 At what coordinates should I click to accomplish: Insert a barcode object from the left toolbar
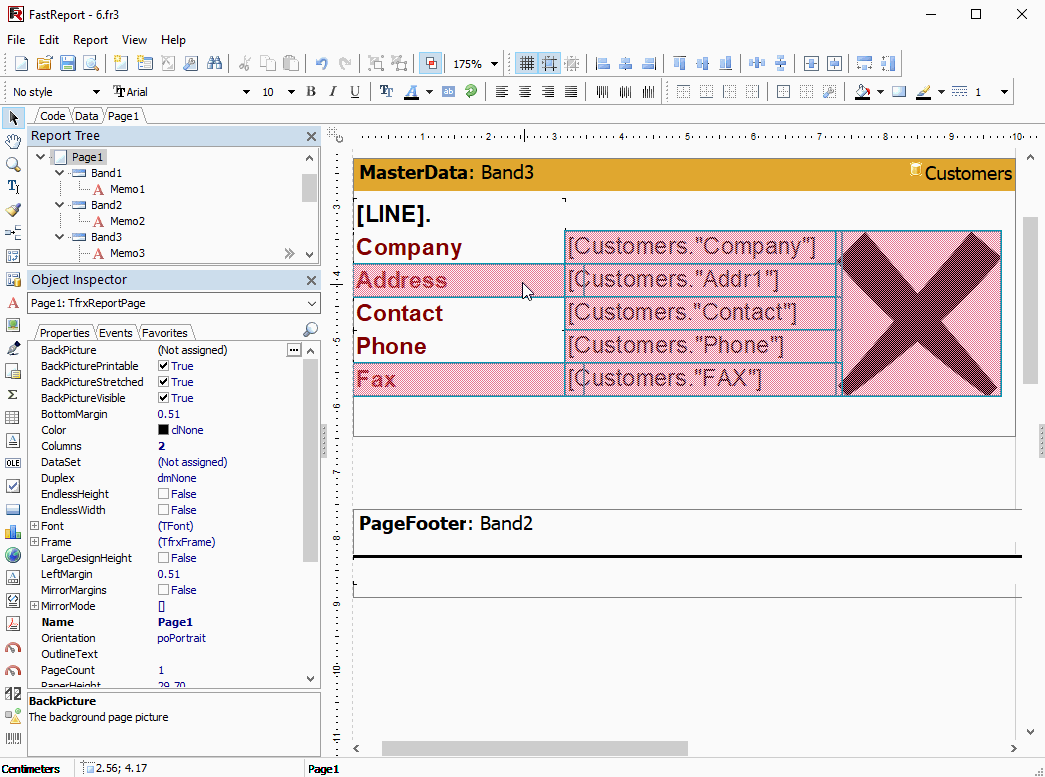coord(13,738)
